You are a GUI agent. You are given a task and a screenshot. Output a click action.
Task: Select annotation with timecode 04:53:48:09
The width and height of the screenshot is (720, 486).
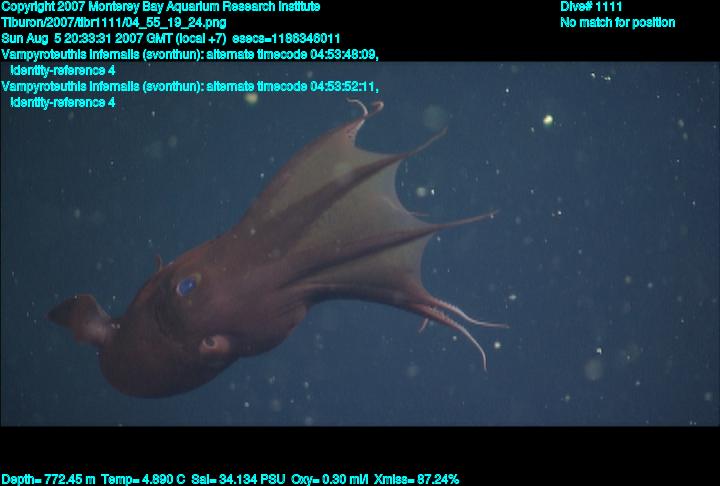[190, 55]
